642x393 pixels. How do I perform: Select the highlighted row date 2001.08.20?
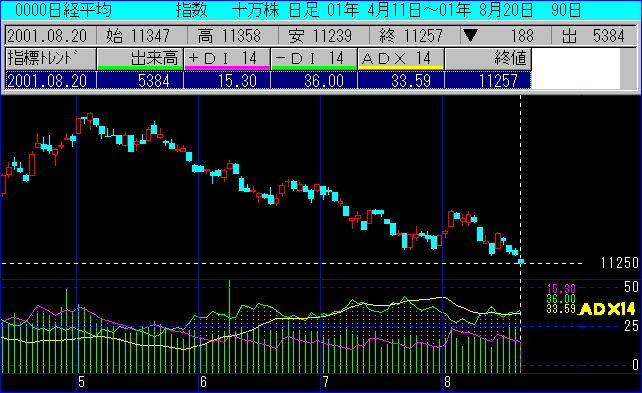tap(51, 80)
